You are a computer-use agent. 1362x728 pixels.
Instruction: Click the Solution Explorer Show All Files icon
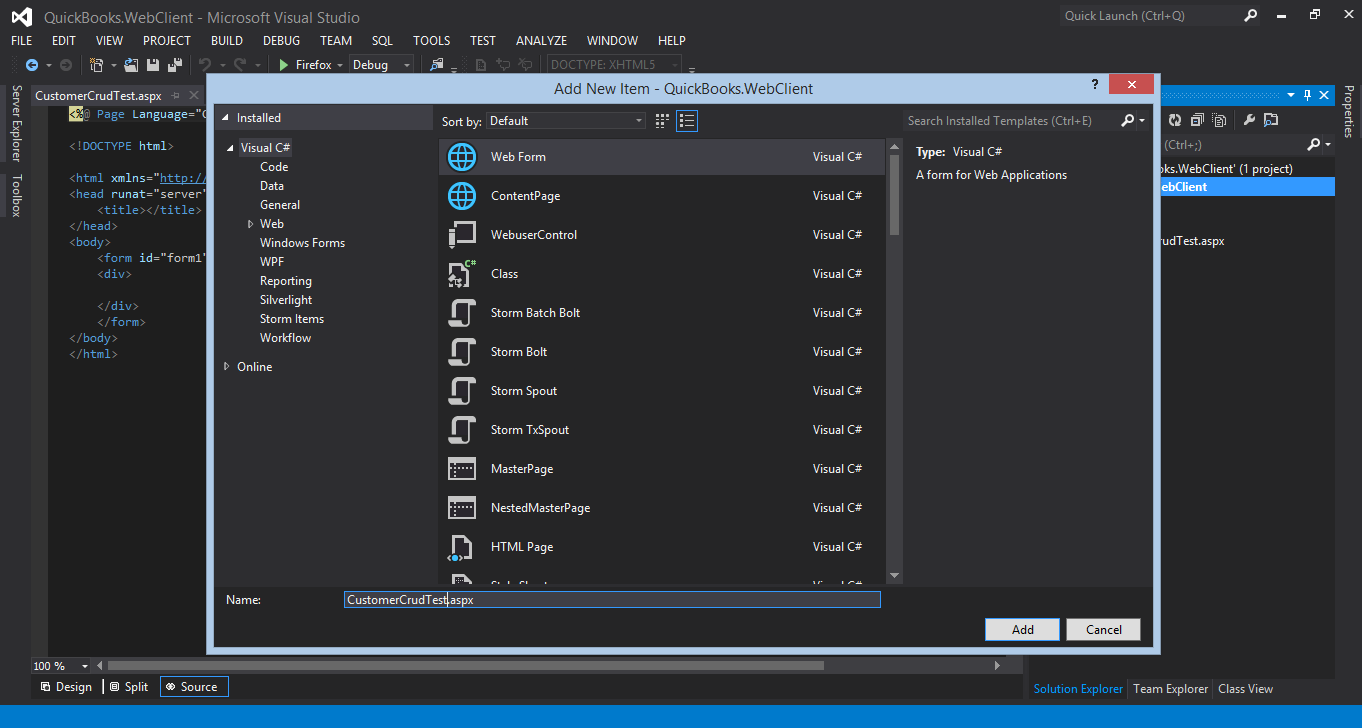pyautogui.click(x=1219, y=120)
